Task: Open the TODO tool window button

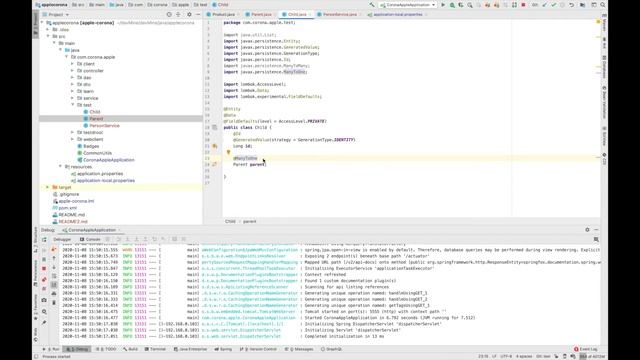Action: coord(106,349)
